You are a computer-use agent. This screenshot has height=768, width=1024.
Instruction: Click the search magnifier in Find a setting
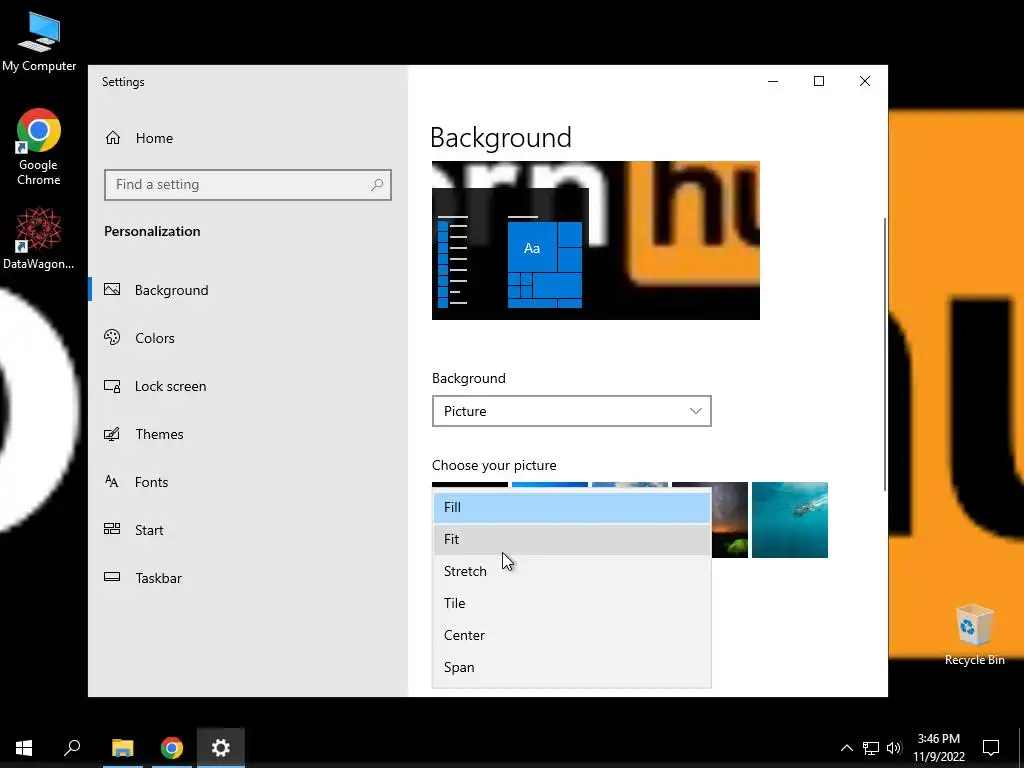point(377,185)
